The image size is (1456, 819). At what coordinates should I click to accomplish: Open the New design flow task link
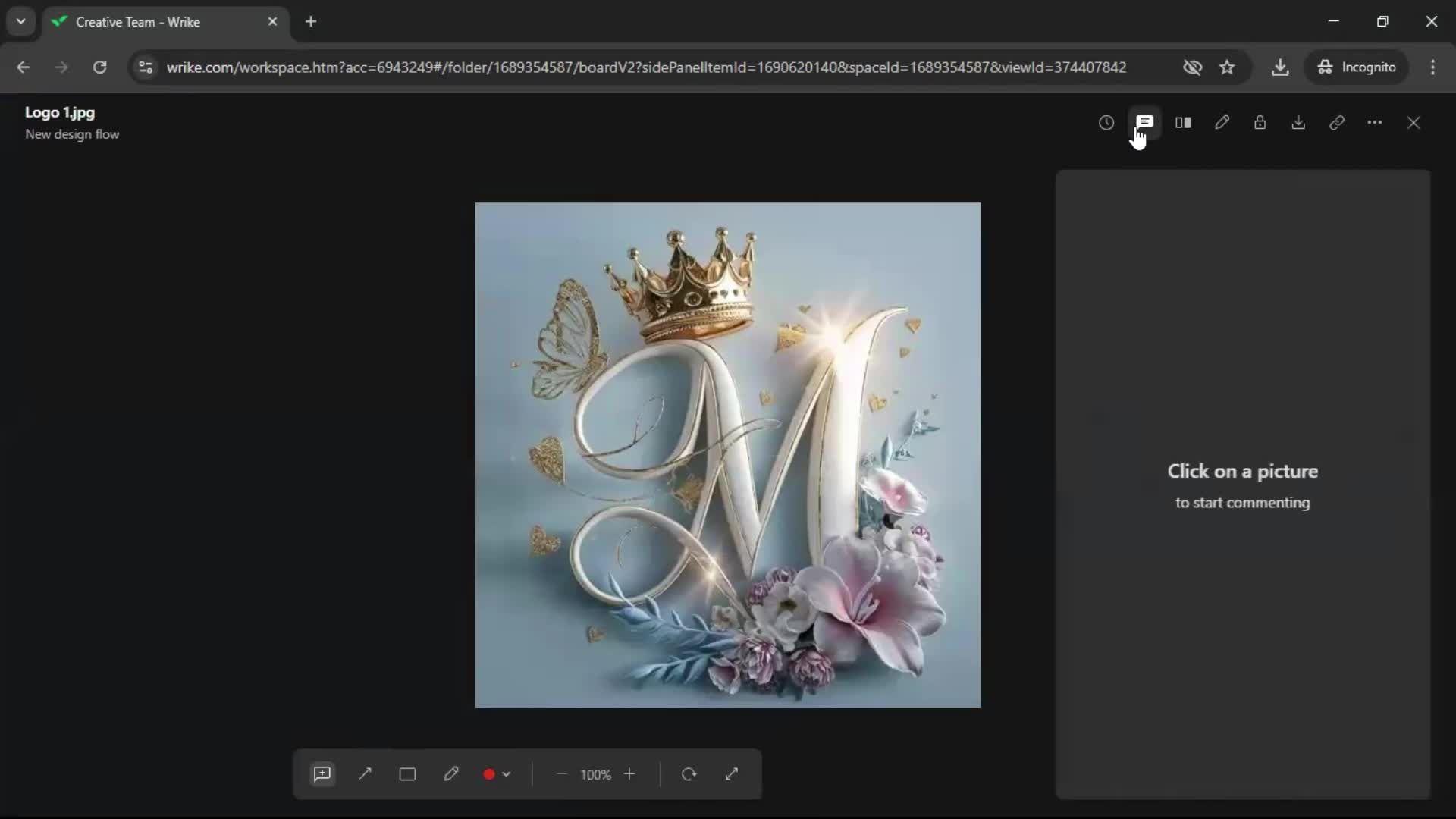point(72,134)
